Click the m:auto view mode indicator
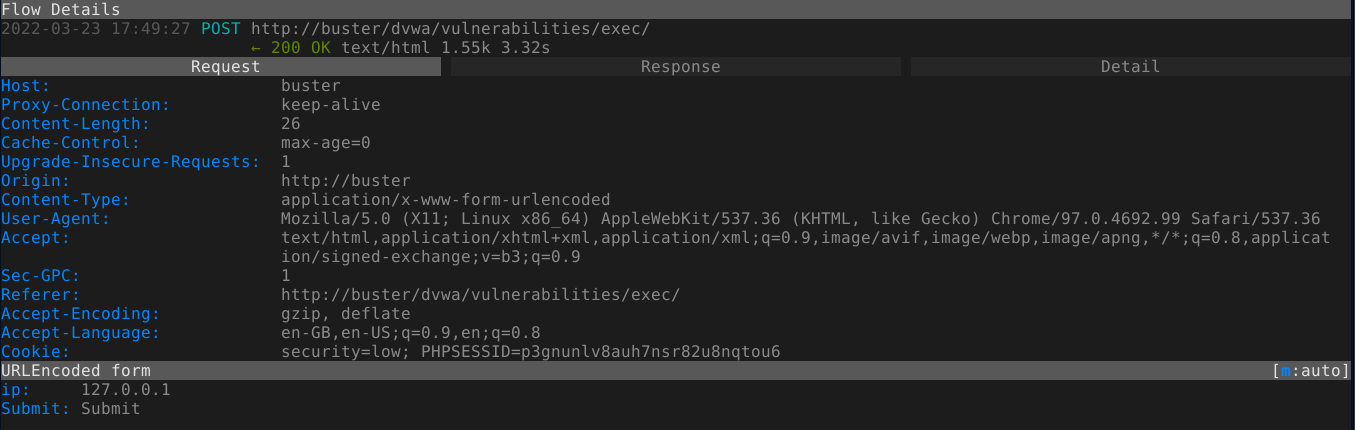The height and width of the screenshot is (430, 1355). [1309, 371]
